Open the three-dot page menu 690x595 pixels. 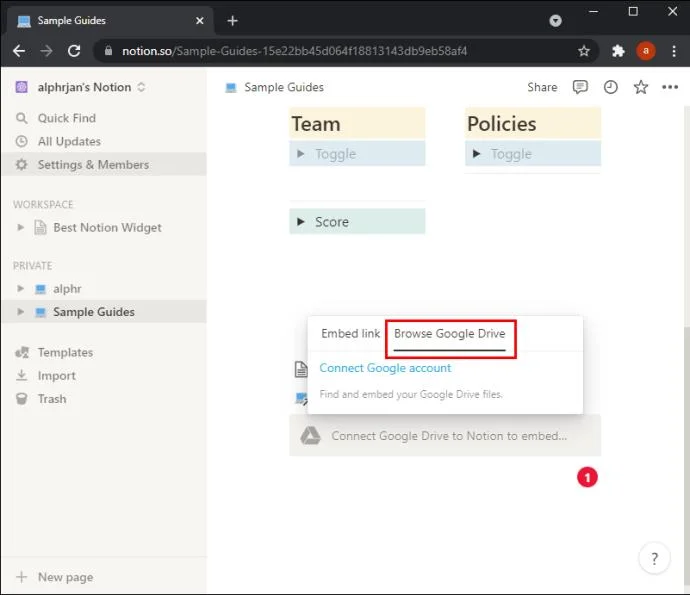670,87
